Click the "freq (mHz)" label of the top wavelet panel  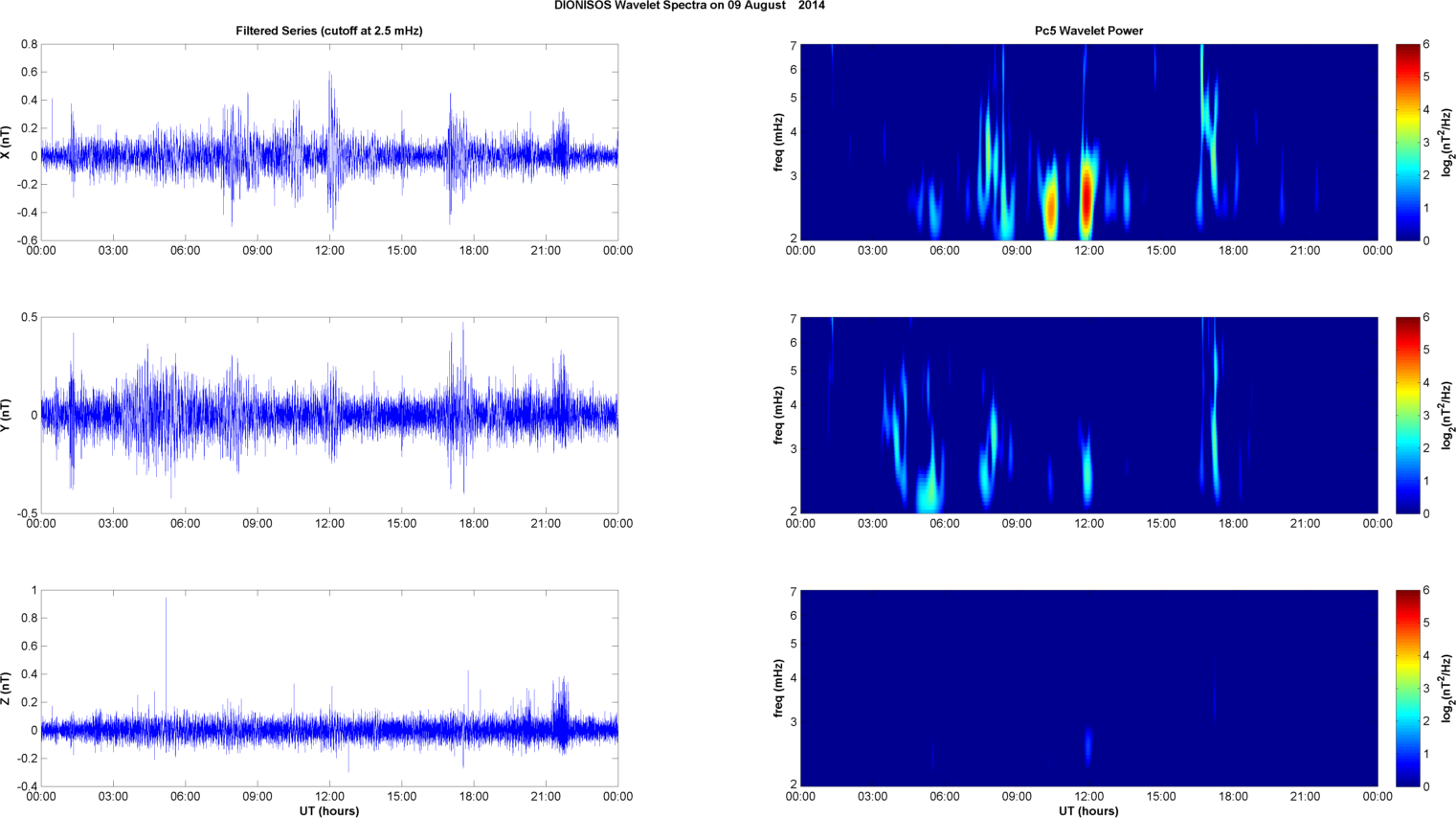778,142
